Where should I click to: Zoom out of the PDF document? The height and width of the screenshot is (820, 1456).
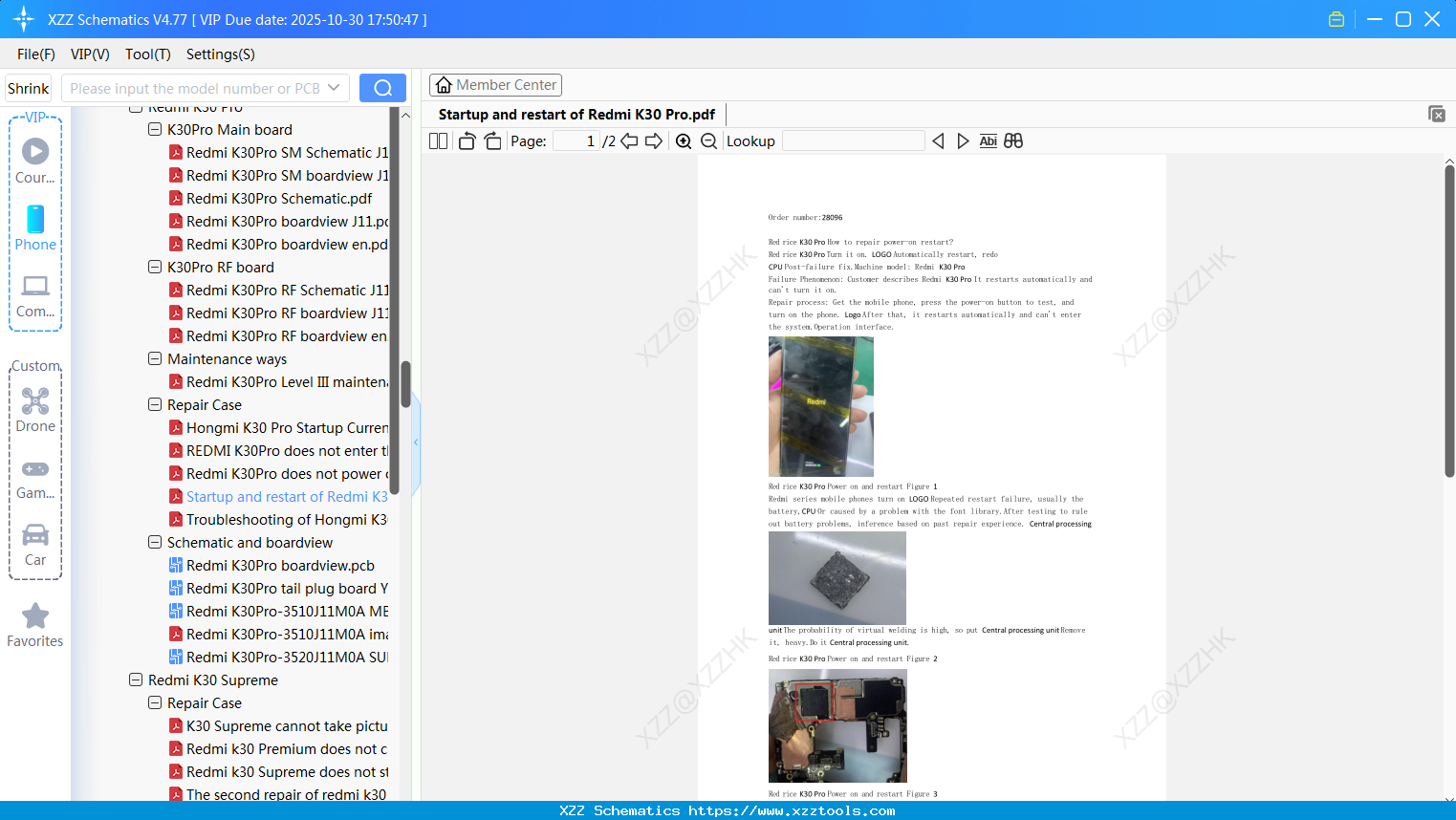click(x=709, y=141)
